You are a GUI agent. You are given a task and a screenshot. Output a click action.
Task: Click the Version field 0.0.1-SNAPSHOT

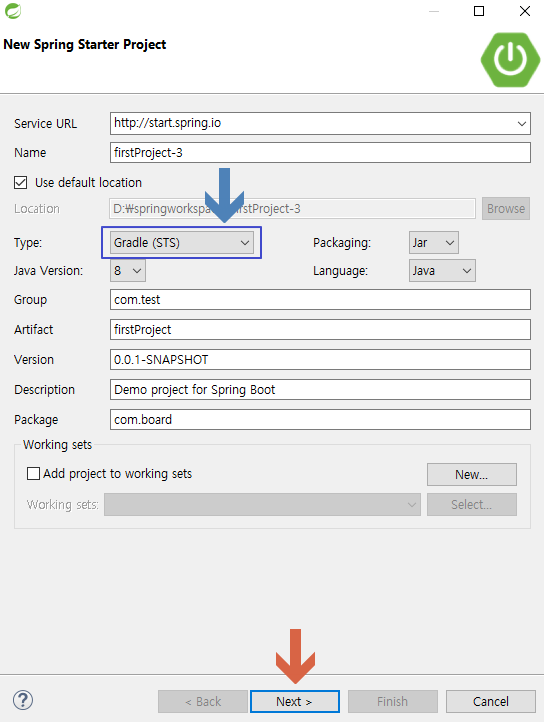(x=320, y=360)
